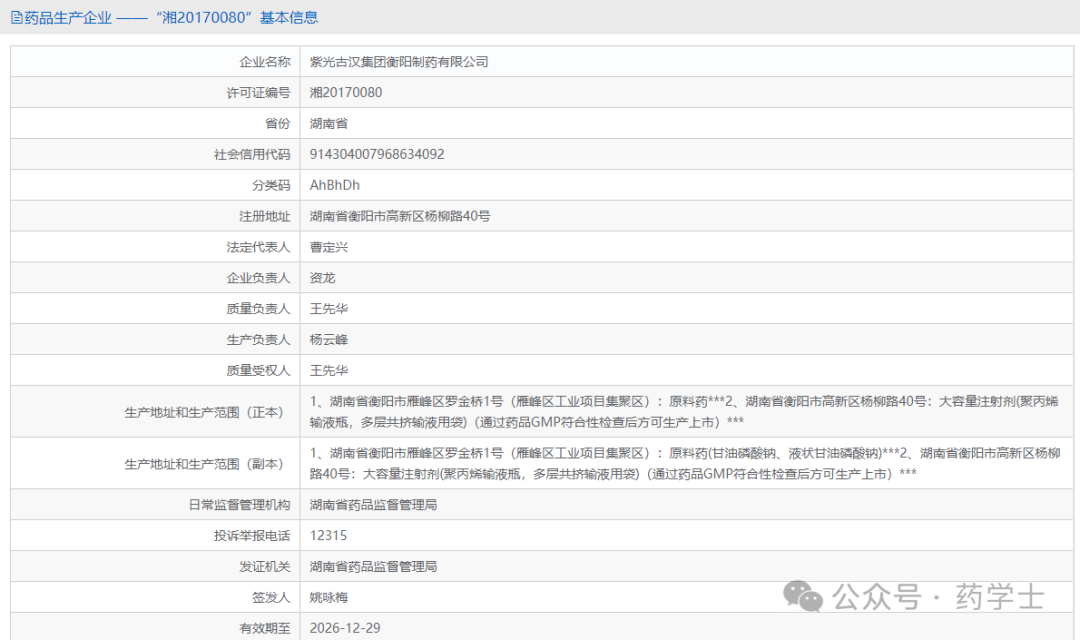The width and height of the screenshot is (1080, 640).
Task: Select issuer name 姚咏梅
Action: pyautogui.click(x=329, y=597)
